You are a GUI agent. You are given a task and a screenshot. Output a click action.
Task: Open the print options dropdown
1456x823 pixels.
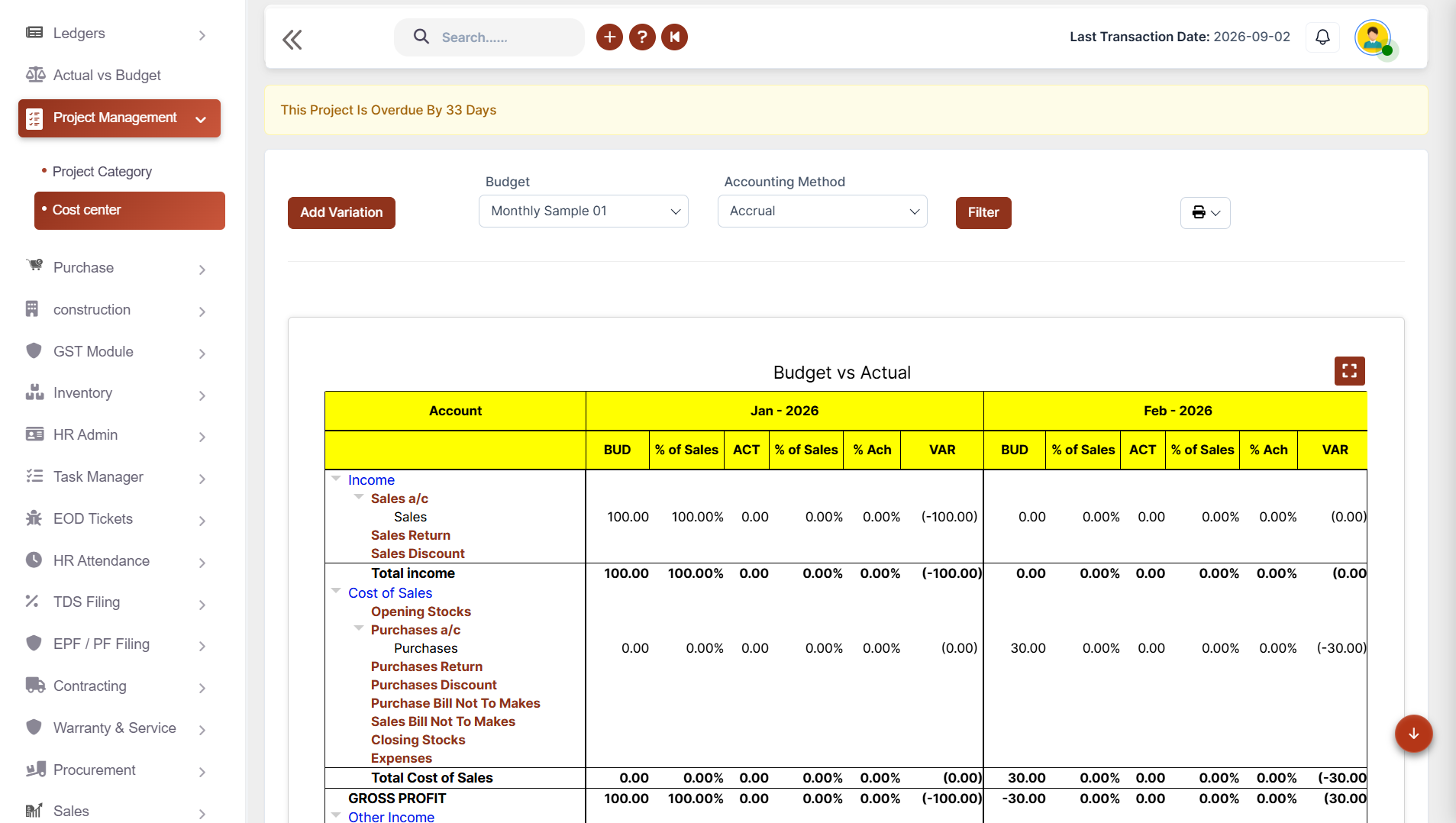tap(1206, 212)
